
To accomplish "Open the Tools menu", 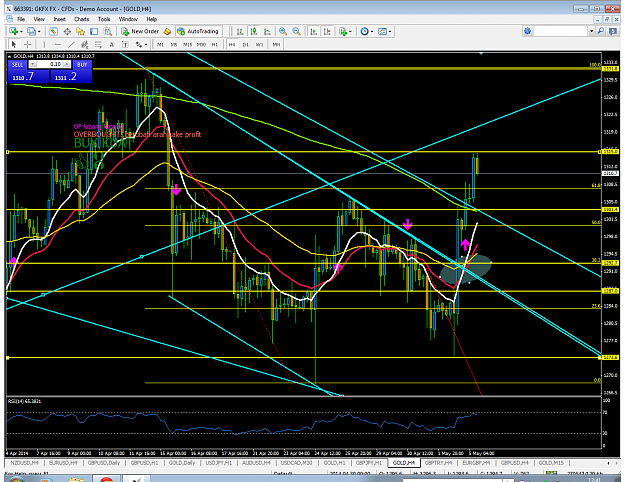I will 104,19.
